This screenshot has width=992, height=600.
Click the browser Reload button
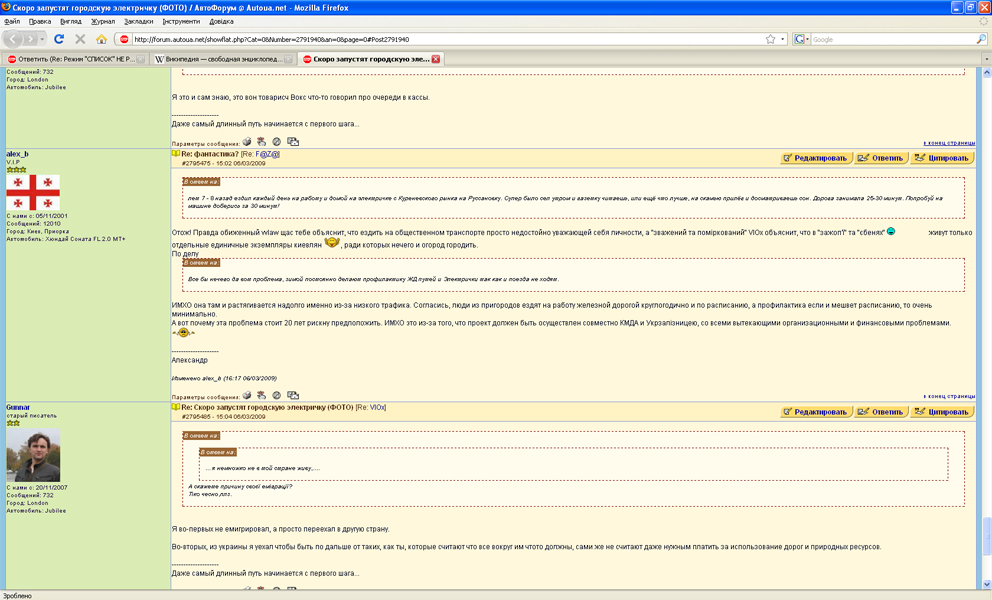click(59, 39)
